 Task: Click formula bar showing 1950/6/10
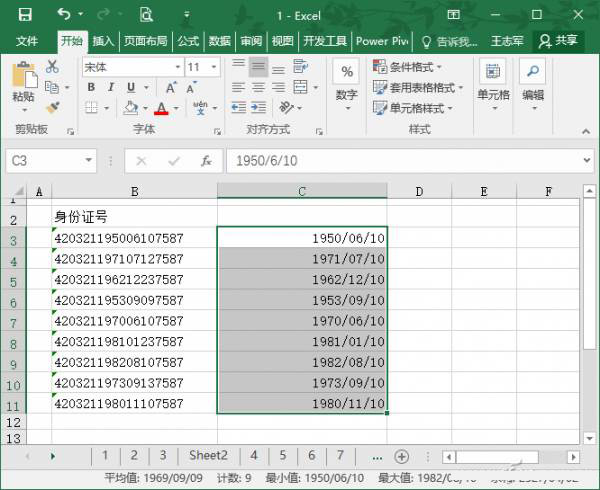pyautogui.click(x=403, y=161)
